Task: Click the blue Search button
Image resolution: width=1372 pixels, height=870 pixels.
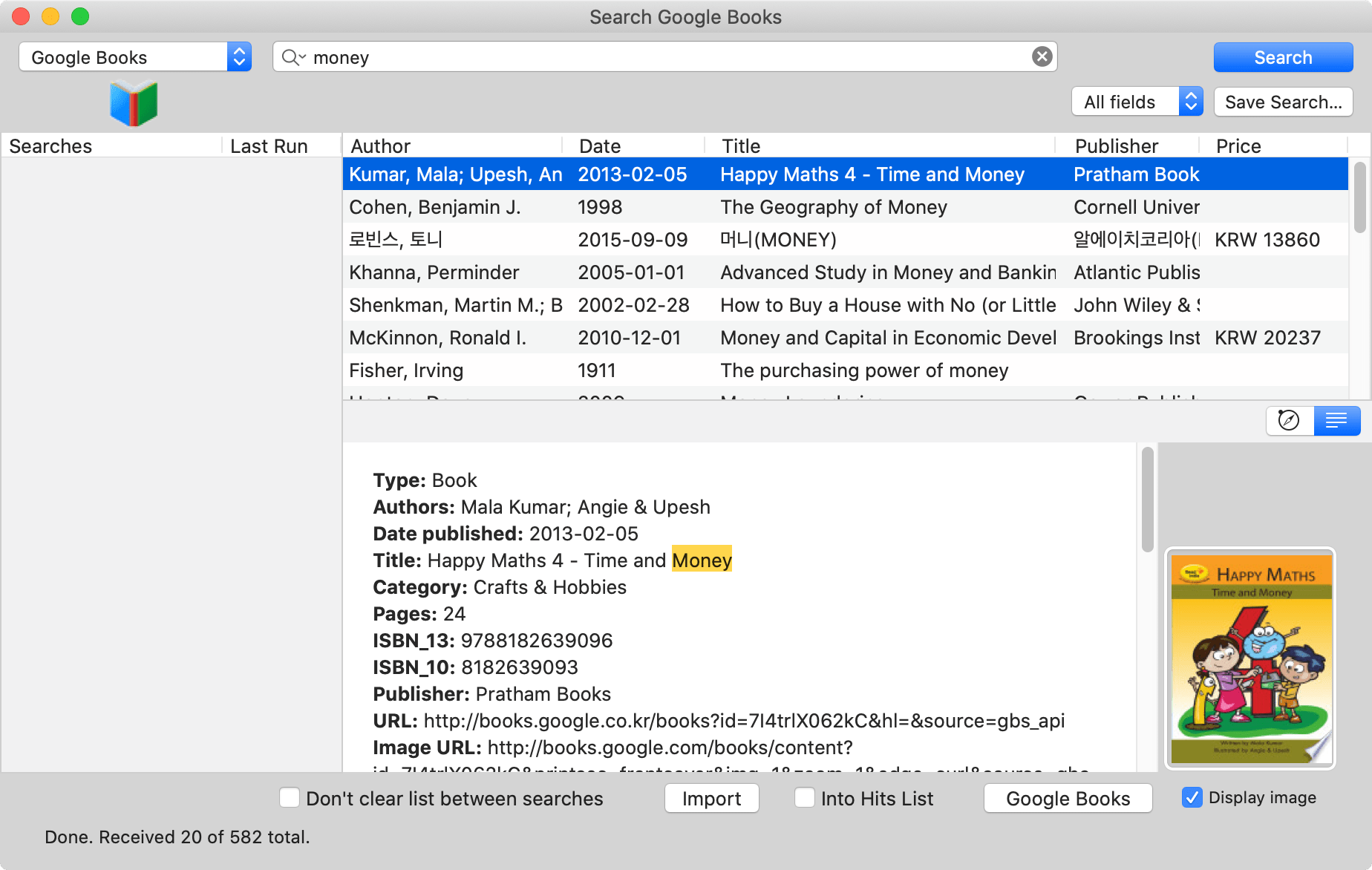Action: 1283,57
